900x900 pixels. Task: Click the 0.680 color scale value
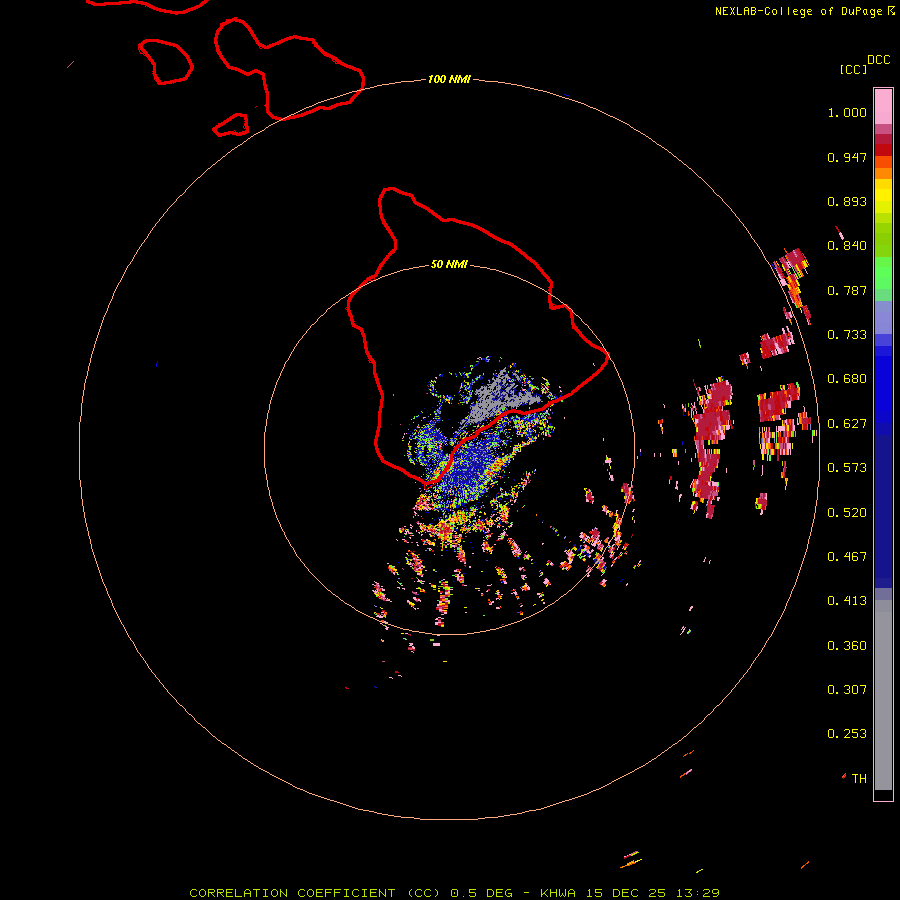(x=847, y=379)
